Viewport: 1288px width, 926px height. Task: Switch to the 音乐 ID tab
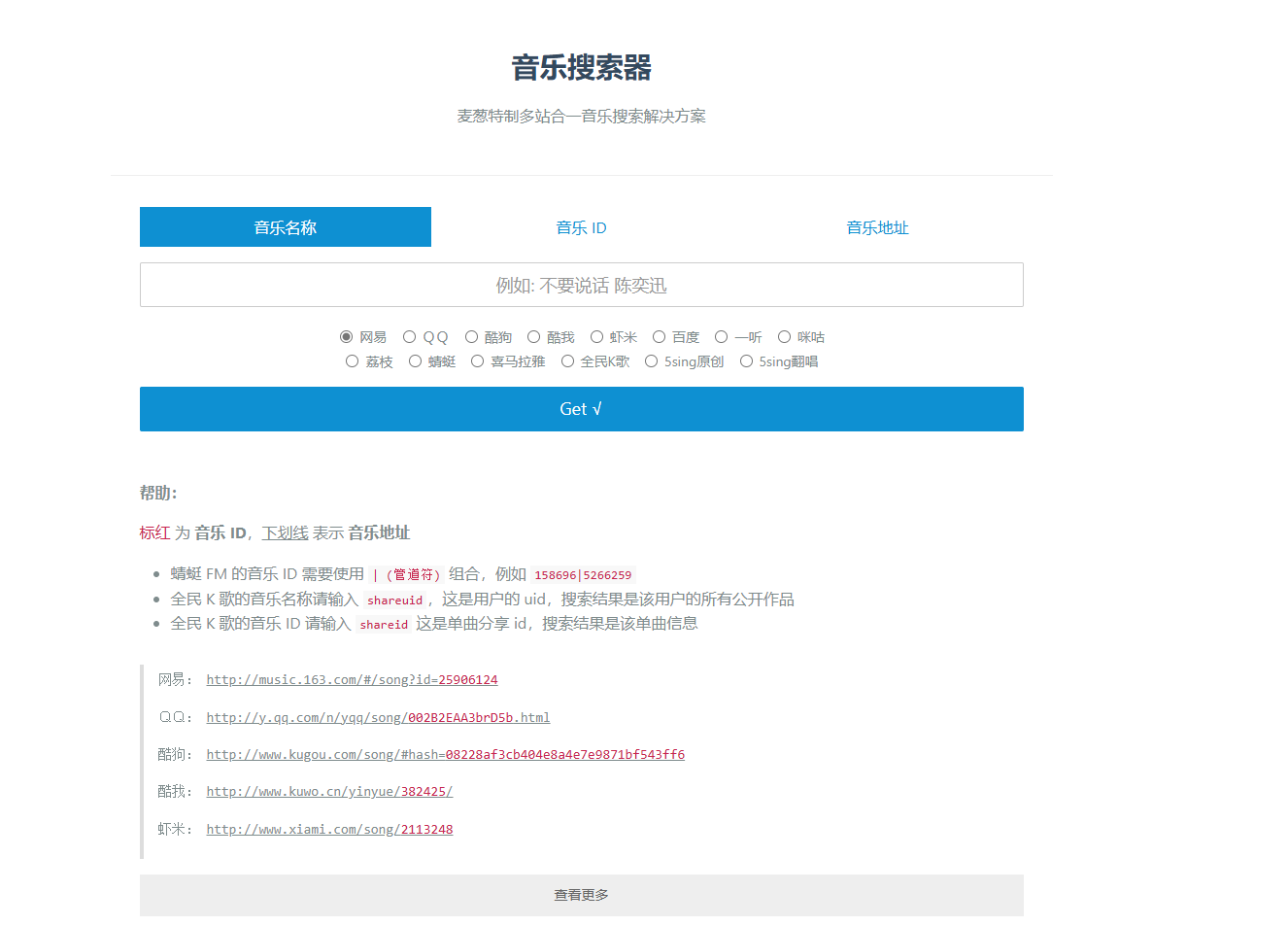tap(581, 227)
